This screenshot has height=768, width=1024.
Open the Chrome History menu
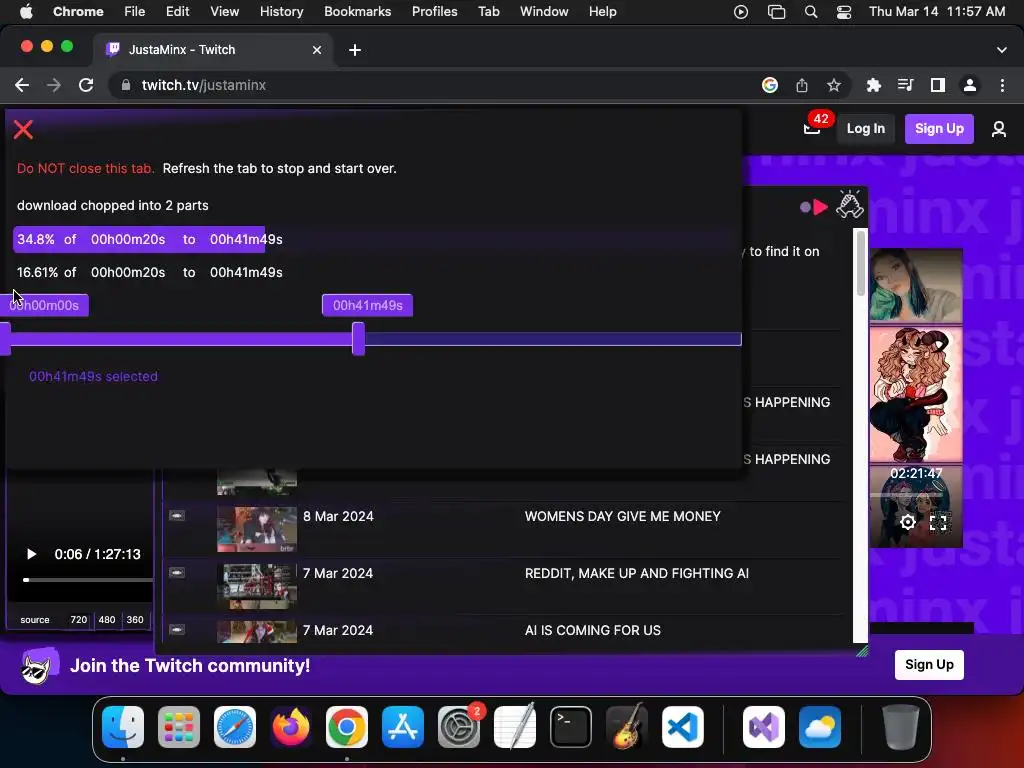[281, 12]
